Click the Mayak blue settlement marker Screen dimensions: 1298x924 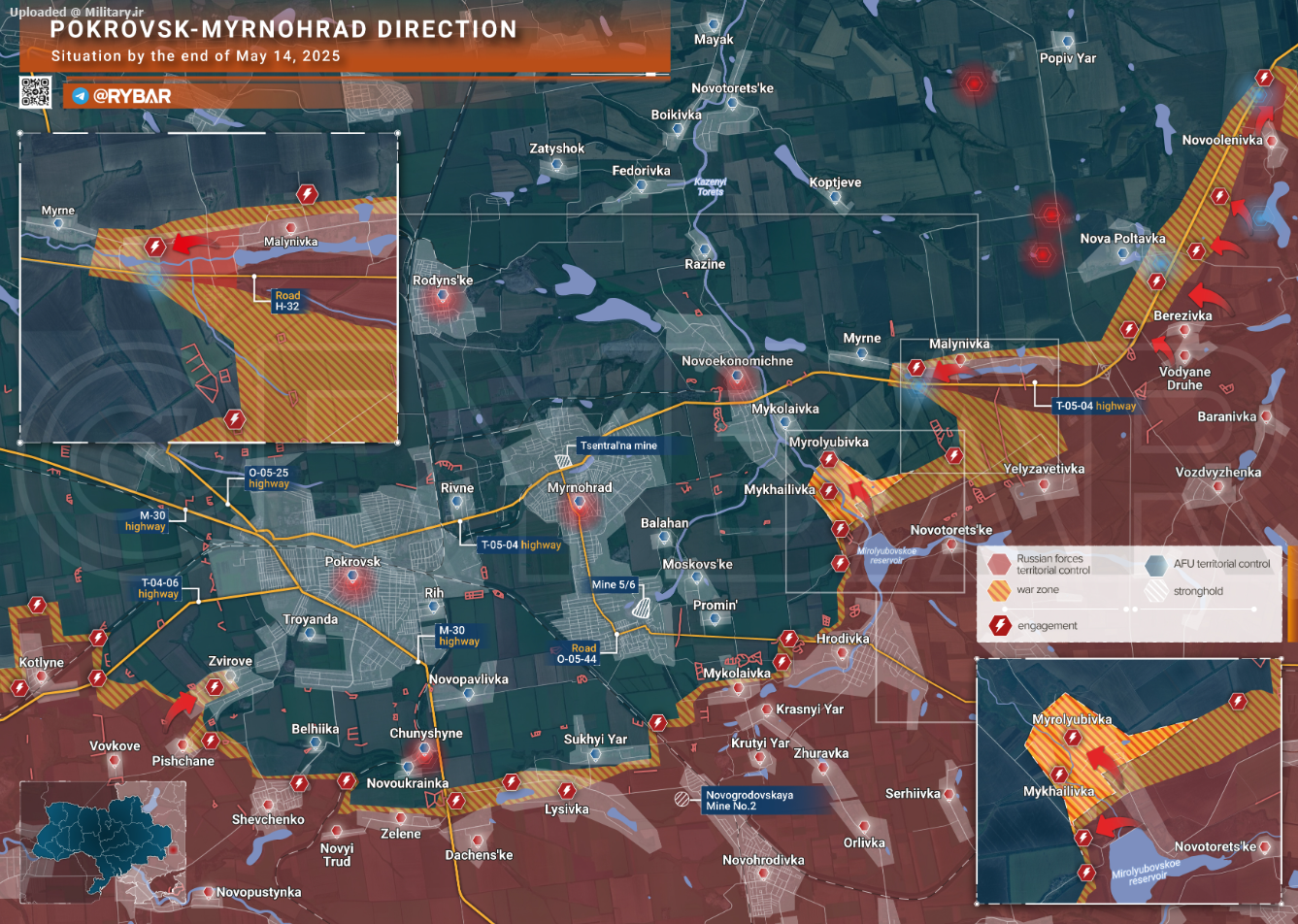[x=715, y=23]
